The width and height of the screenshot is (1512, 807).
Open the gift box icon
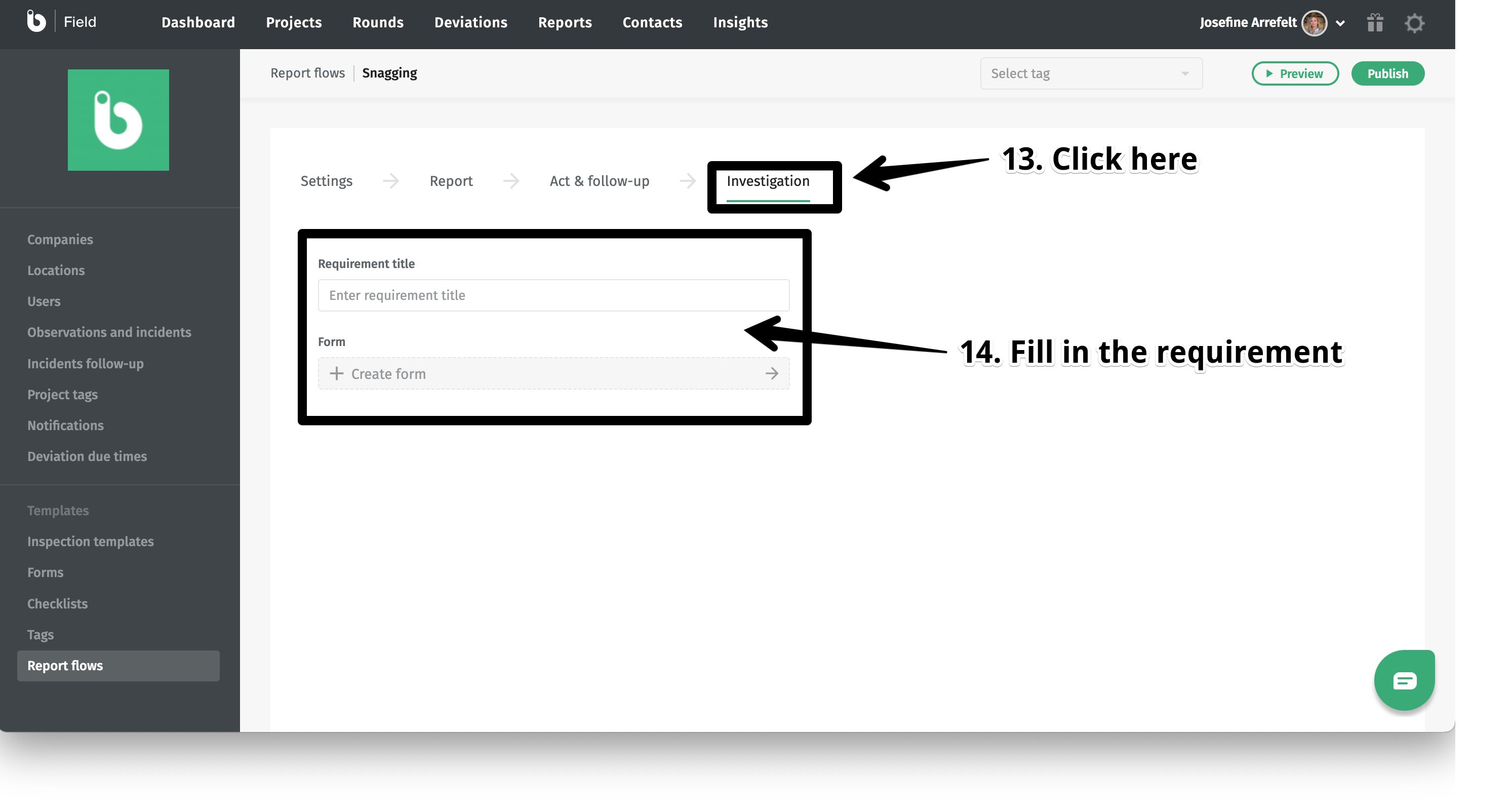pos(1375,23)
